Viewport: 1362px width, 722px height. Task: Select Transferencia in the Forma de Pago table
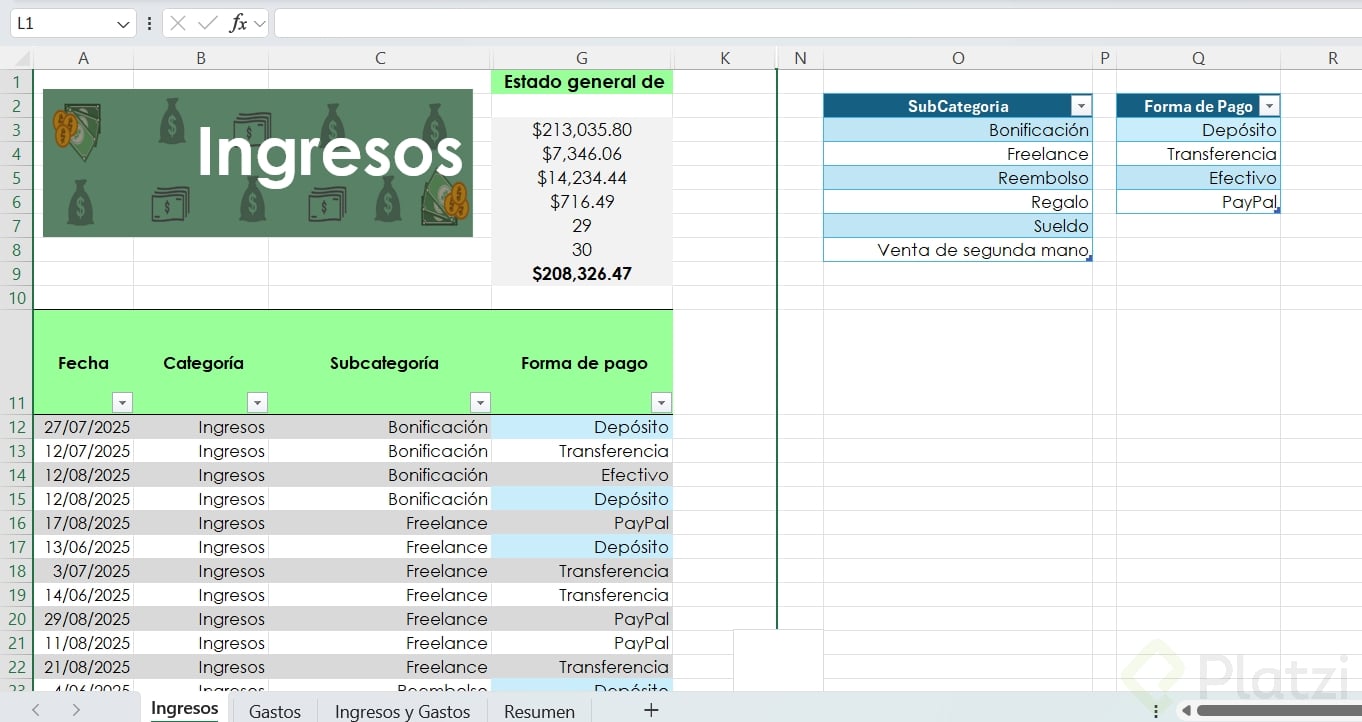[1198, 154]
